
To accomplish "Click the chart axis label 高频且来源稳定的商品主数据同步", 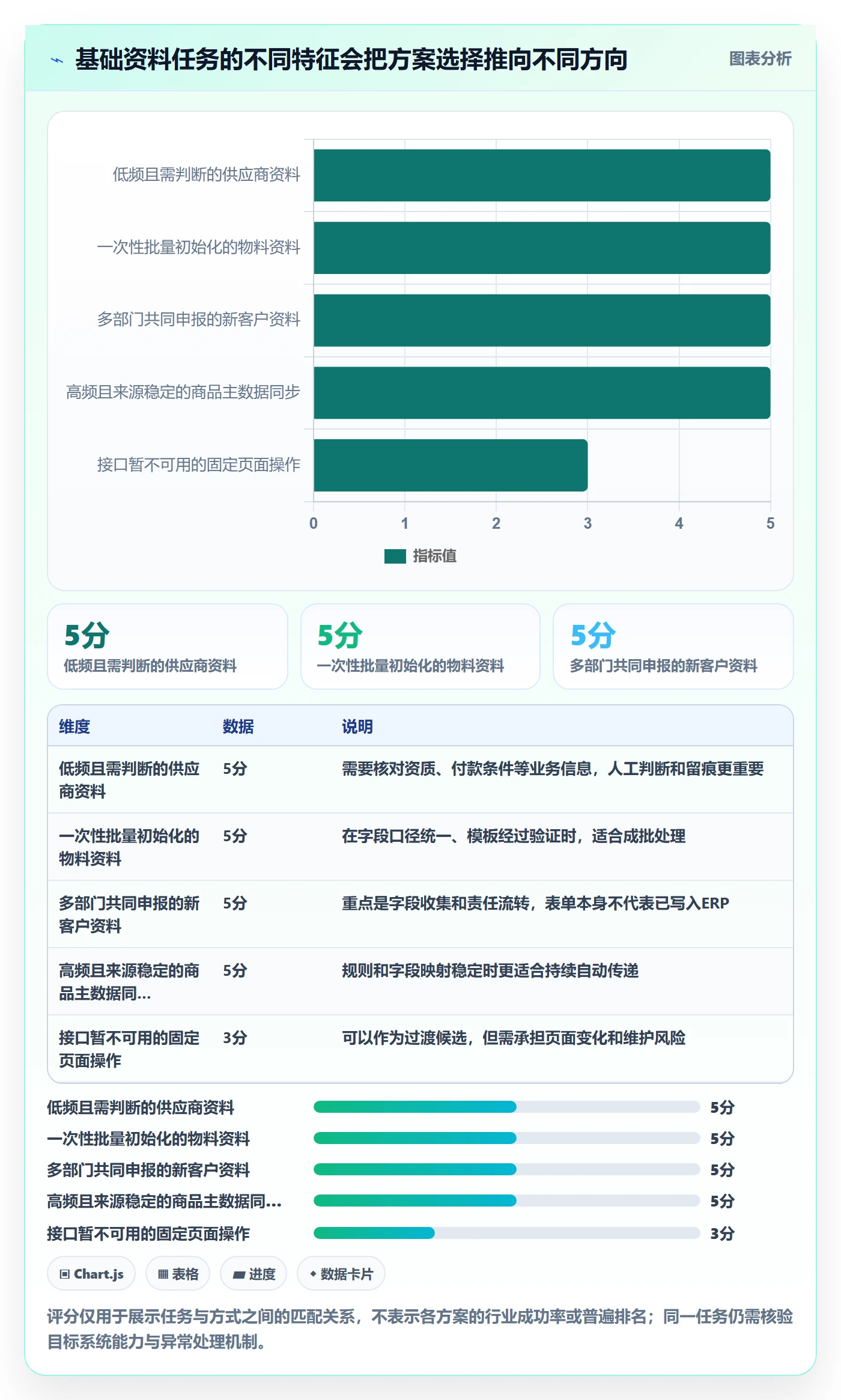I will (x=183, y=392).
